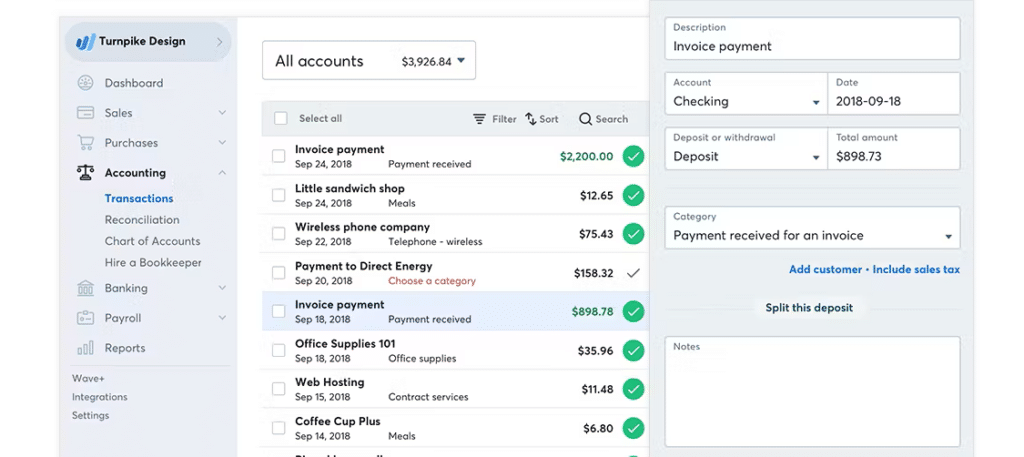Viewport: 1024px width, 457px height.
Task: Click the Banking building icon
Action: pos(85,288)
